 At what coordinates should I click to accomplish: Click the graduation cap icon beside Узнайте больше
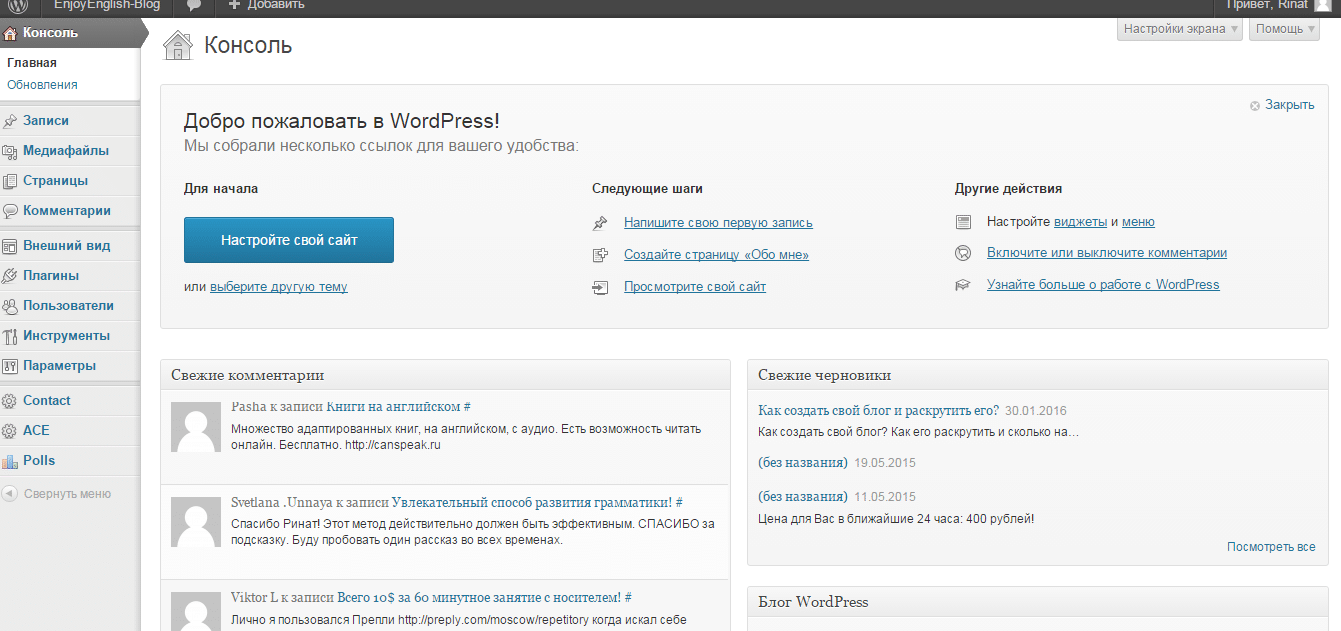963,285
